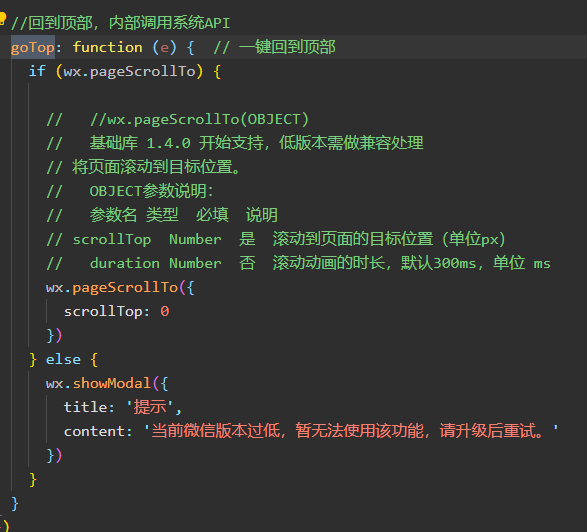Image resolution: width=587 pixels, height=532 pixels.
Task: Click the showModal method call
Action: [x=112, y=383]
